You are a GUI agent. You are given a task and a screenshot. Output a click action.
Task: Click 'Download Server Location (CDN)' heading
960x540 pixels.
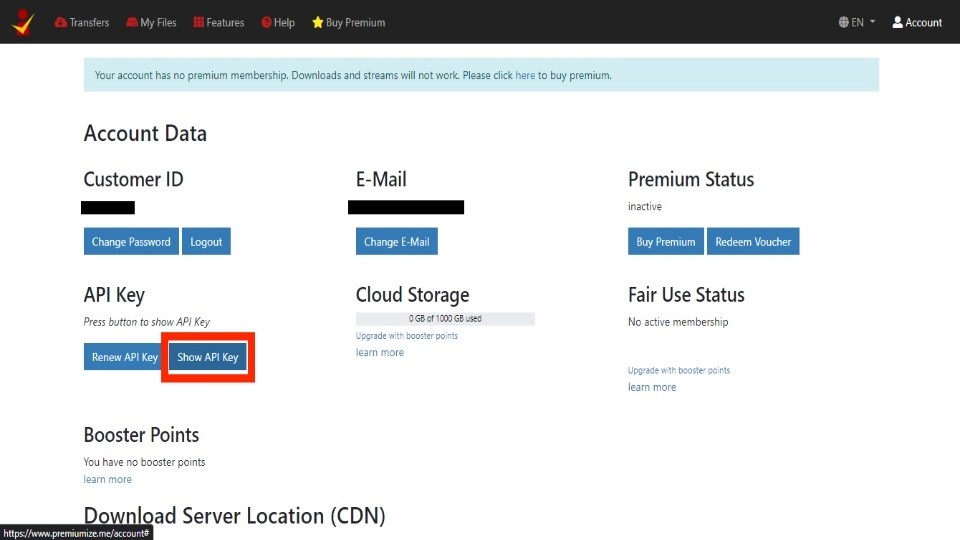[x=234, y=516]
